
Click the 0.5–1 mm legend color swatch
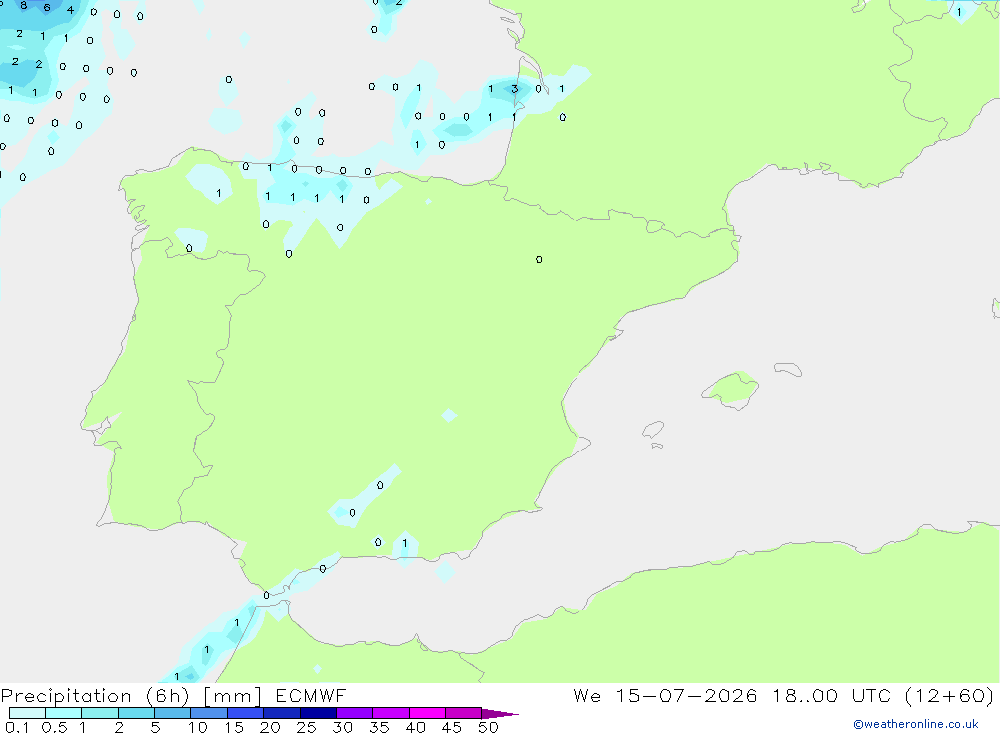coord(63,713)
